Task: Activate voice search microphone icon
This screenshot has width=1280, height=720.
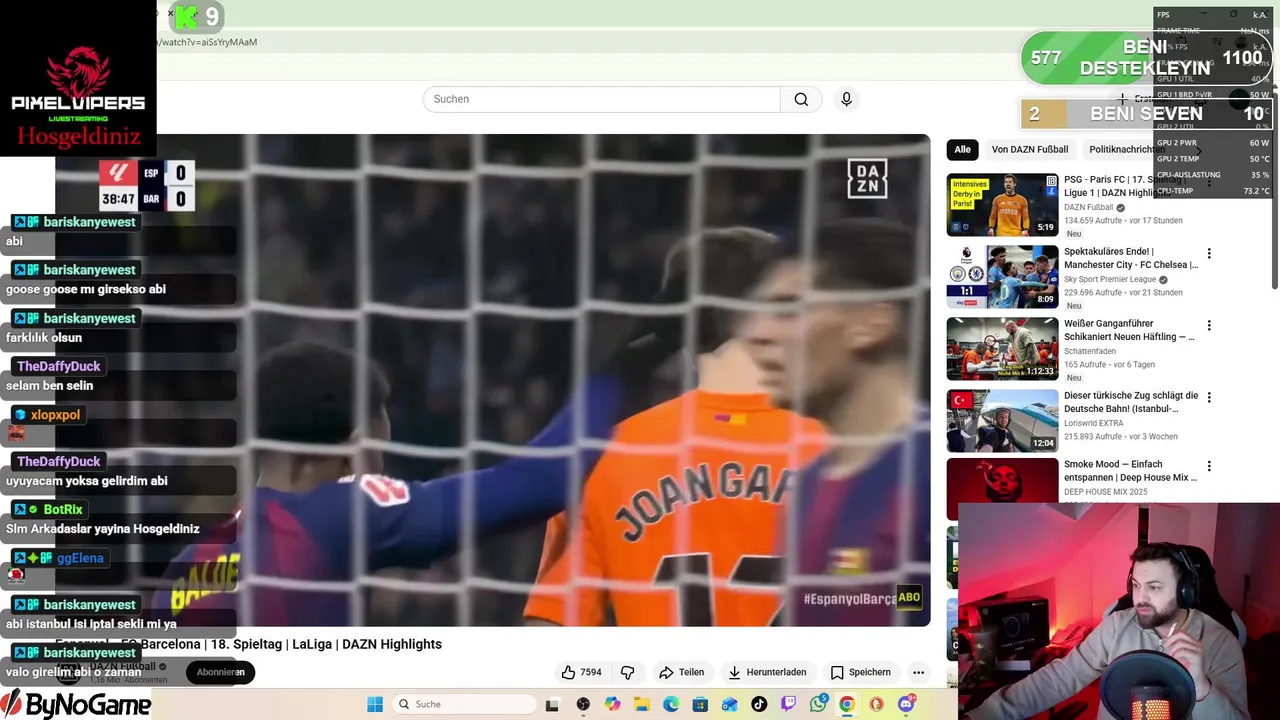Action: point(846,99)
